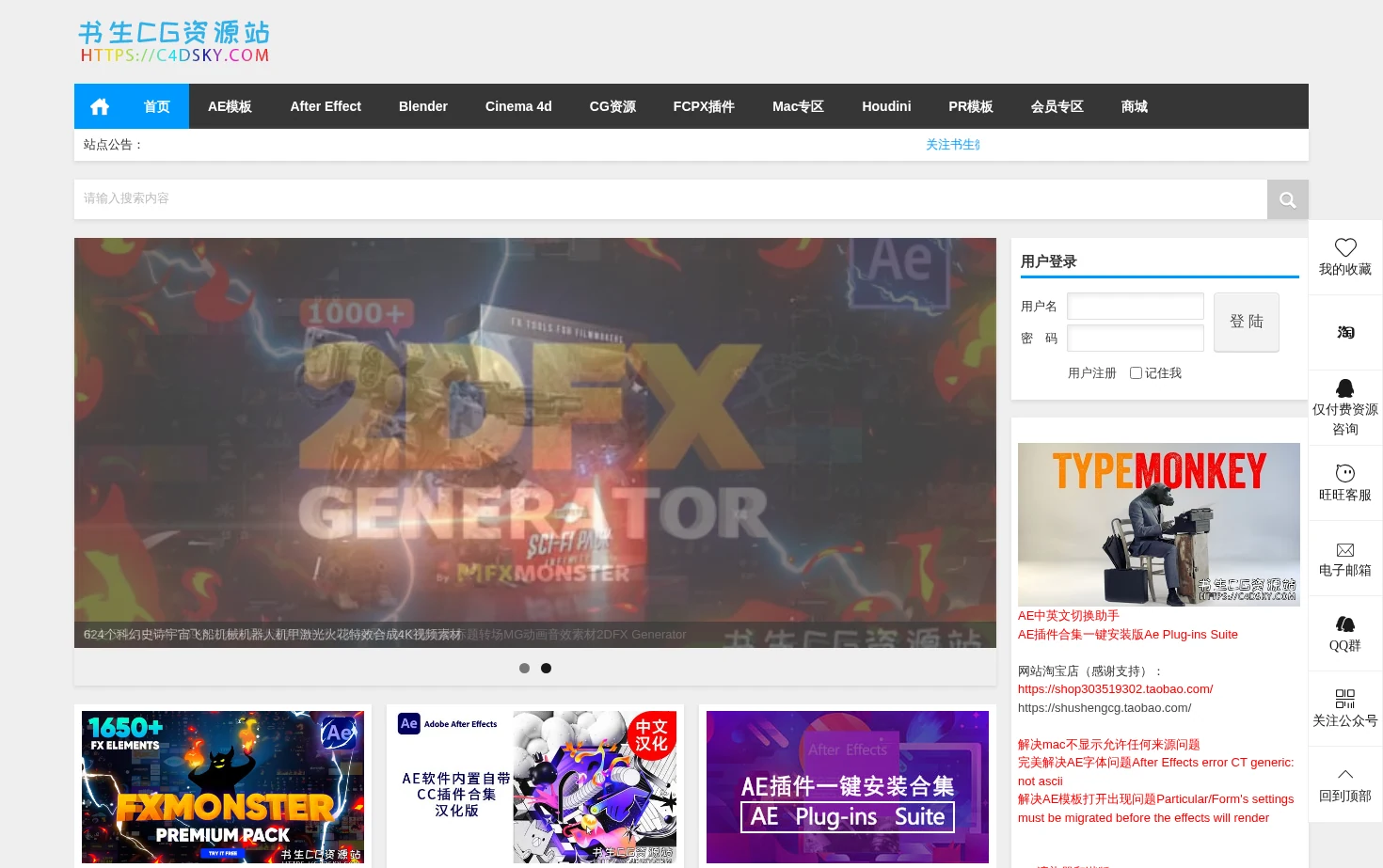Click the 用户注册 link

pos(1091,373)
